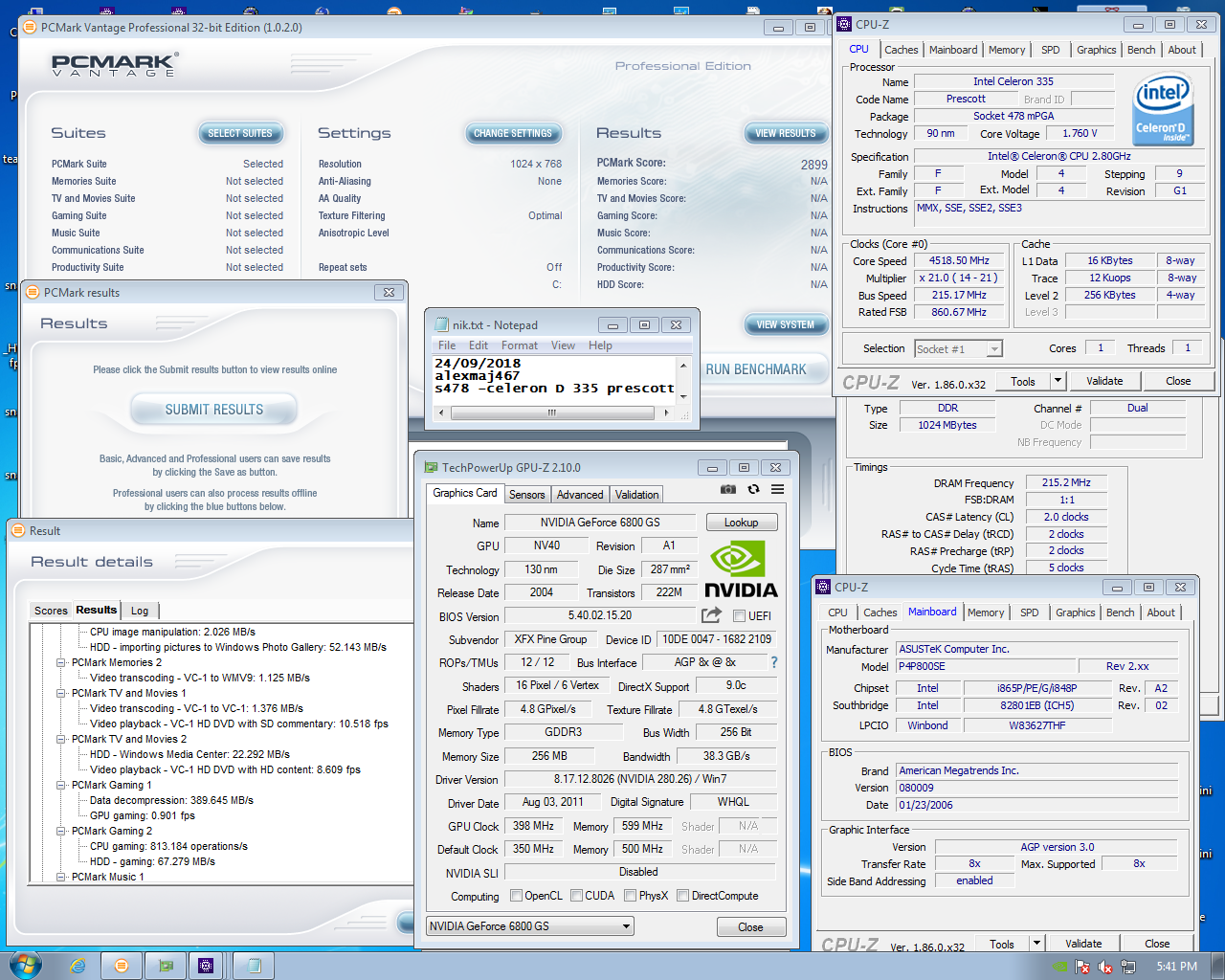
Task: Click the top CPU-Z window title icon
Action: tap(844, 24)
